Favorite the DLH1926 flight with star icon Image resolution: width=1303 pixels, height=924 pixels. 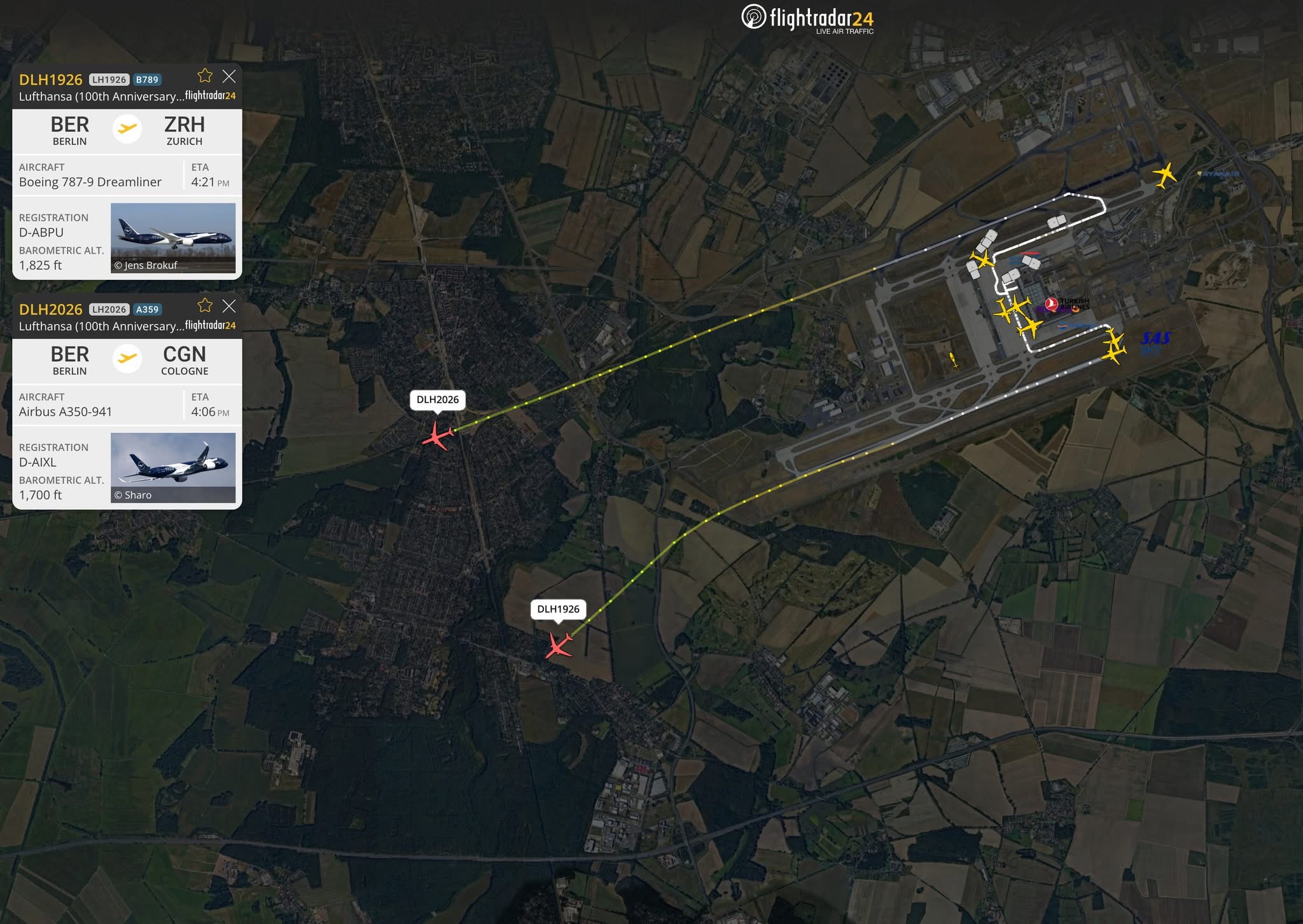[x=205, y=76]
